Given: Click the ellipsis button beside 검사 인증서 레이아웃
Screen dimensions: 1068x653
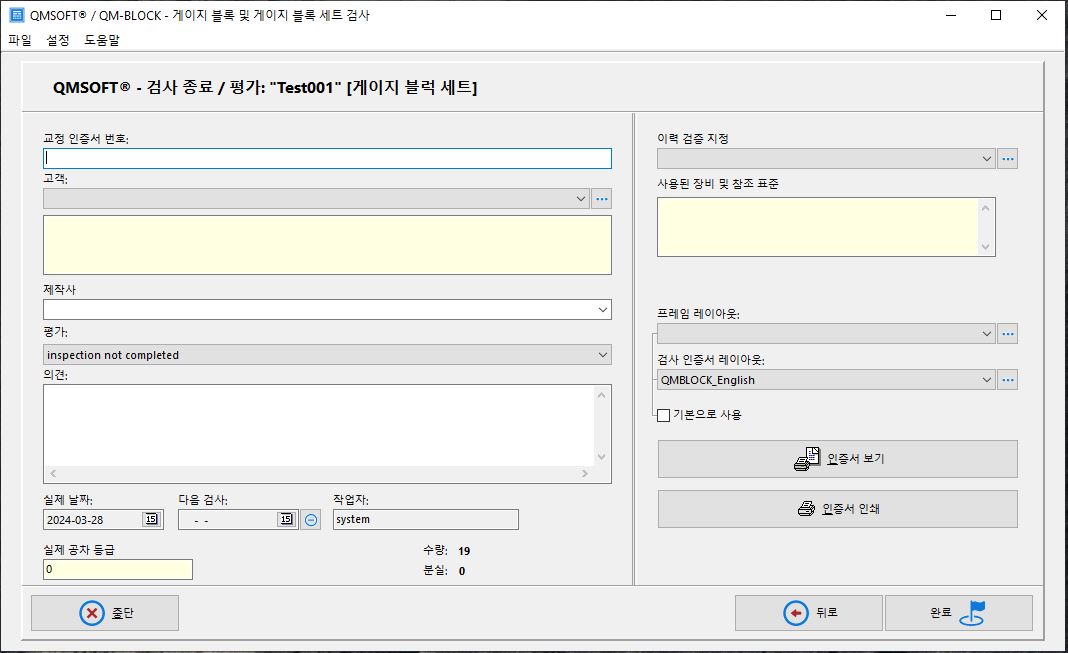Looking at the screenshot, I should (1008, 380).
